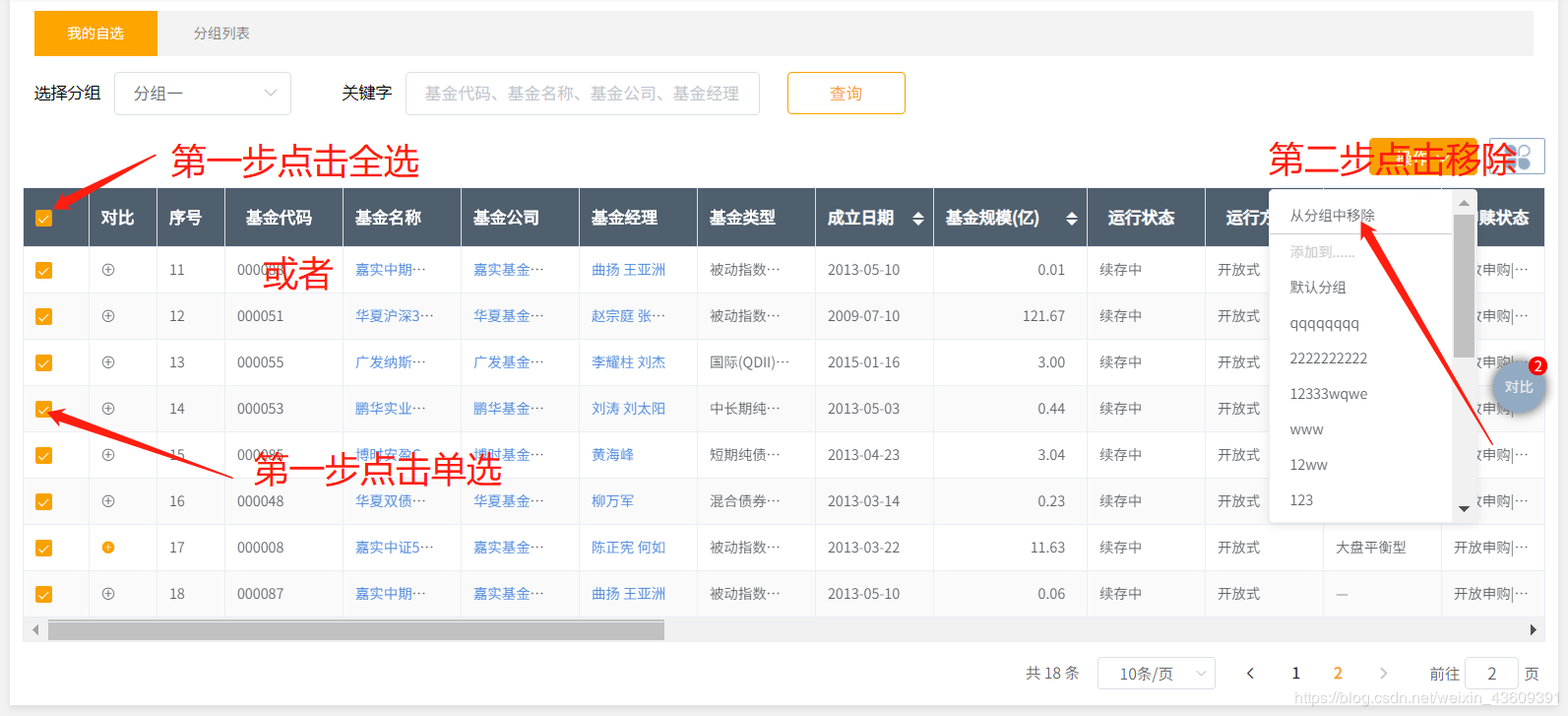Click compare plus icon for fund 000087
Viewport: 1568px width, 716px height.
pos(108,594)
